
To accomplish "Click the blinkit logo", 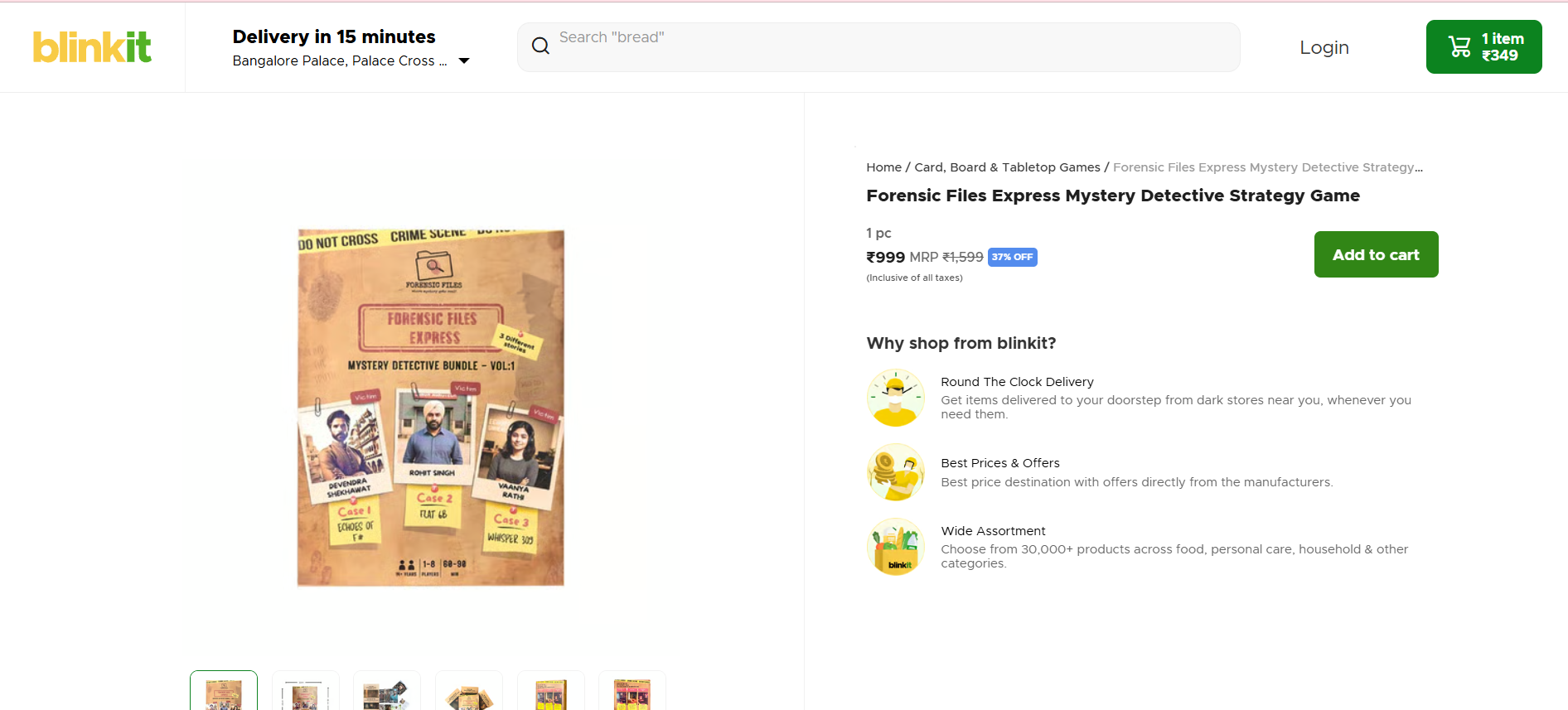I will point(92,47).
